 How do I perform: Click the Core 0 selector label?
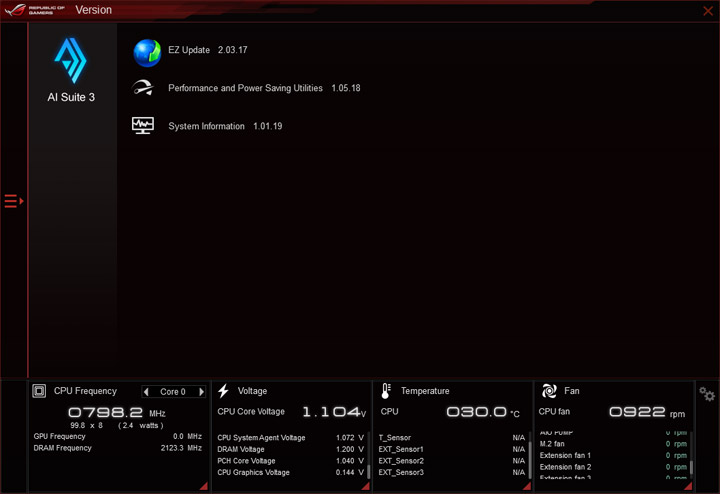(173, 392)
